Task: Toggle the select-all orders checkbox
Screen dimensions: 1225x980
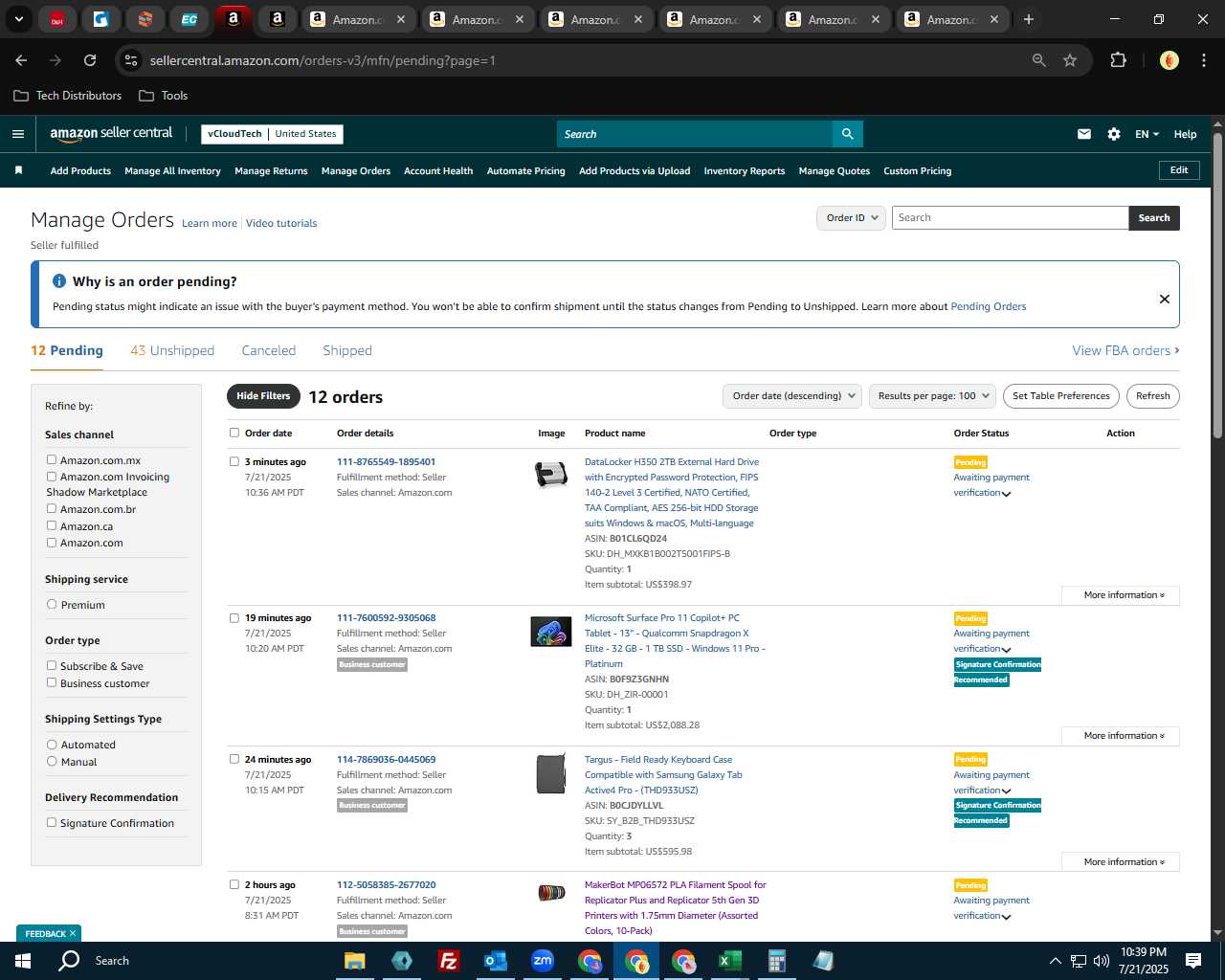Action: click(x=234, y=433)
